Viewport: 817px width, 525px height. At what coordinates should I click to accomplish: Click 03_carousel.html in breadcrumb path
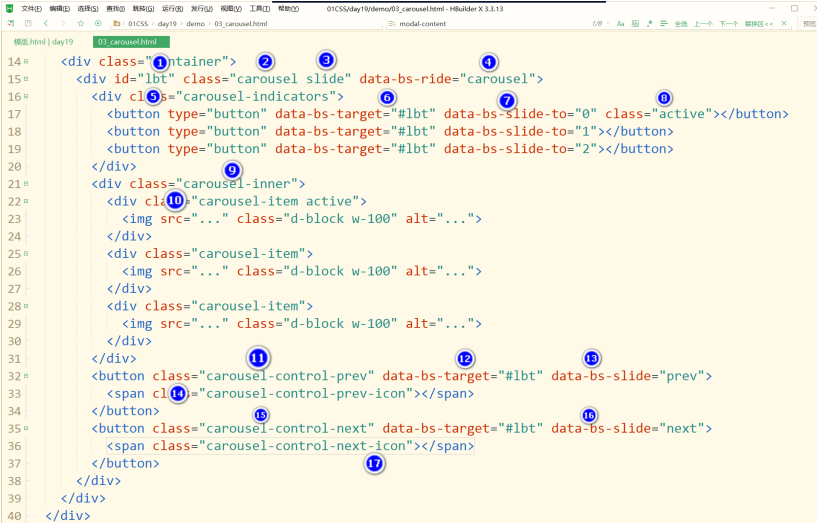click(241, 24)
